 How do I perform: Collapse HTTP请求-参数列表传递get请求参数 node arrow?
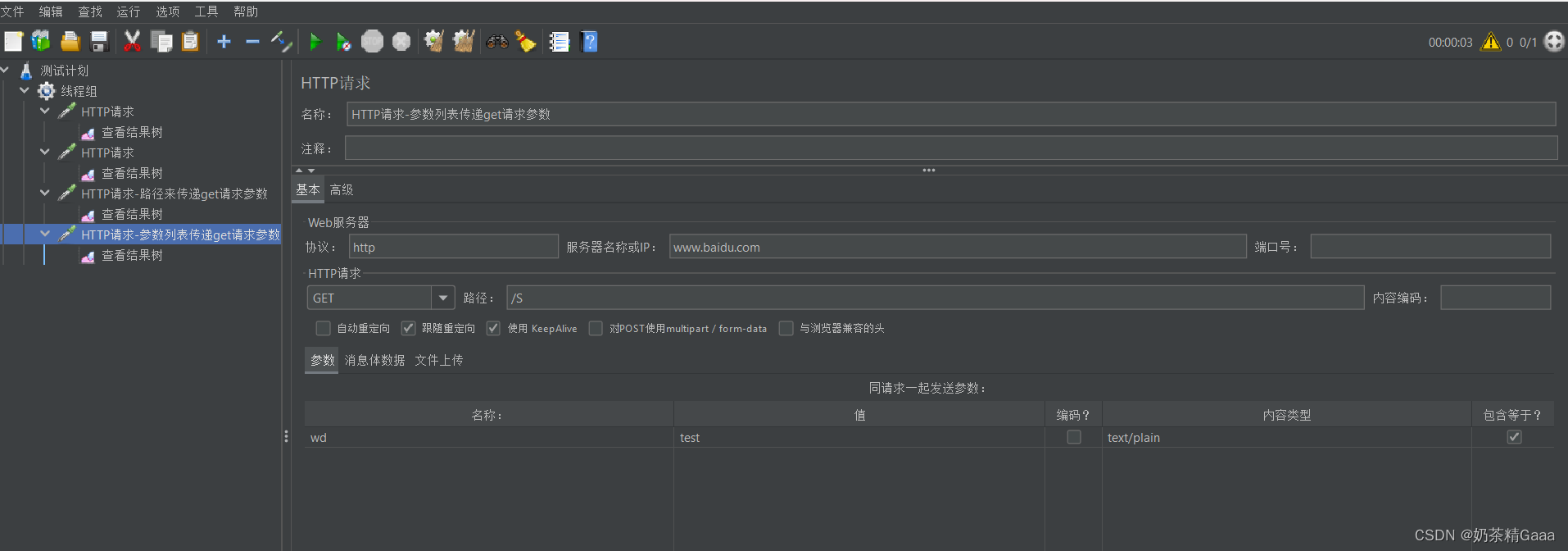point(45,234)
